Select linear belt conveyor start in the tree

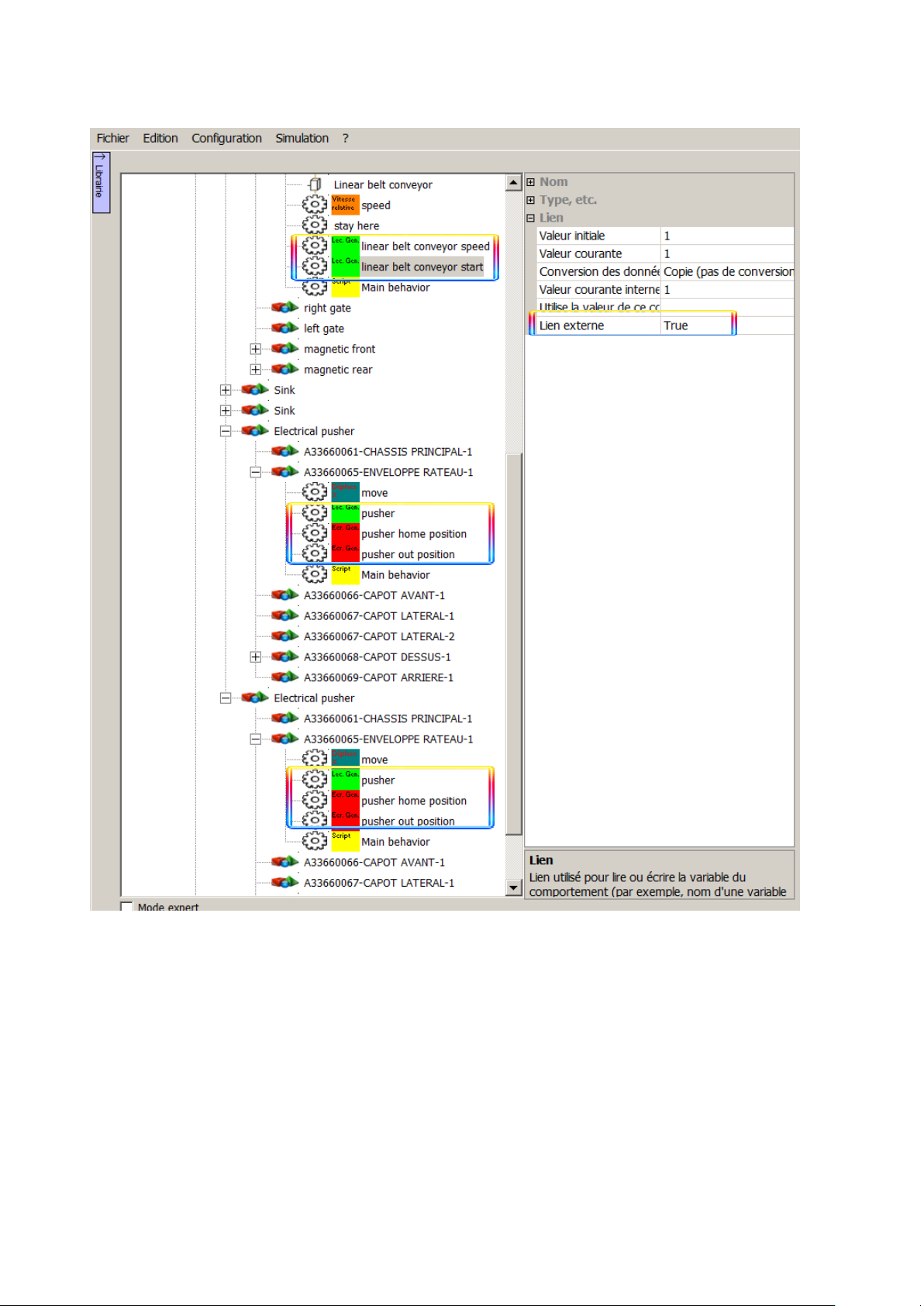(x=422, y=267)
